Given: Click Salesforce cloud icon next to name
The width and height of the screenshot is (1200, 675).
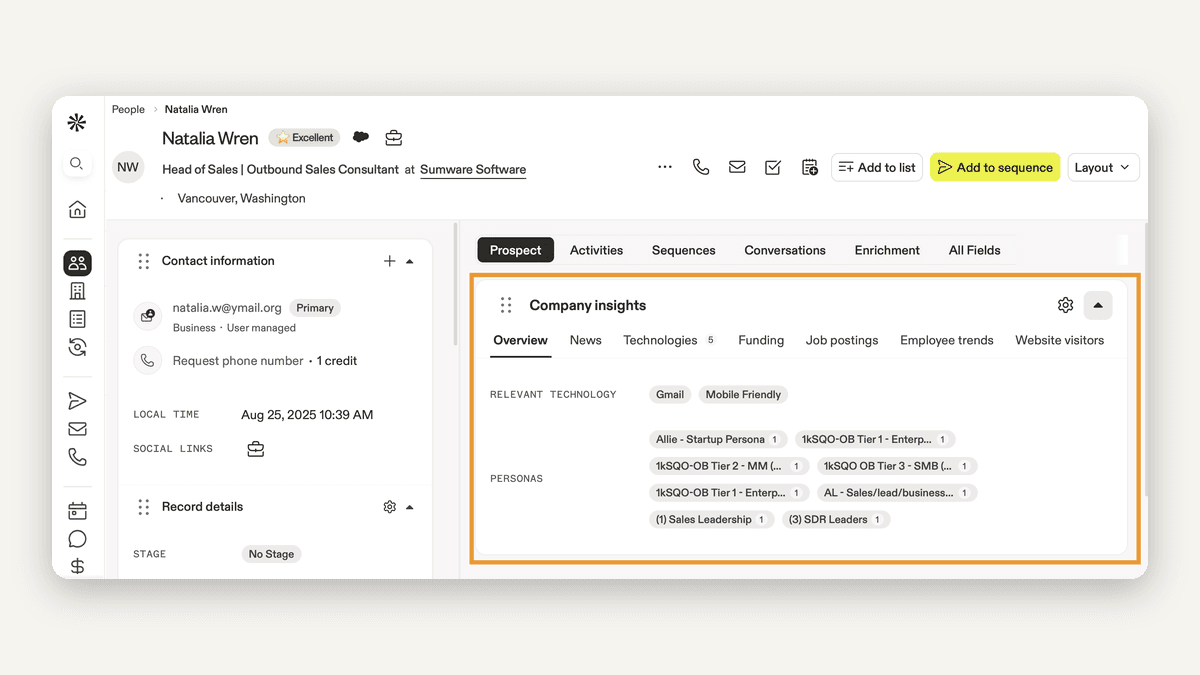Looking at the screenshot, I should tap(361, 137).
